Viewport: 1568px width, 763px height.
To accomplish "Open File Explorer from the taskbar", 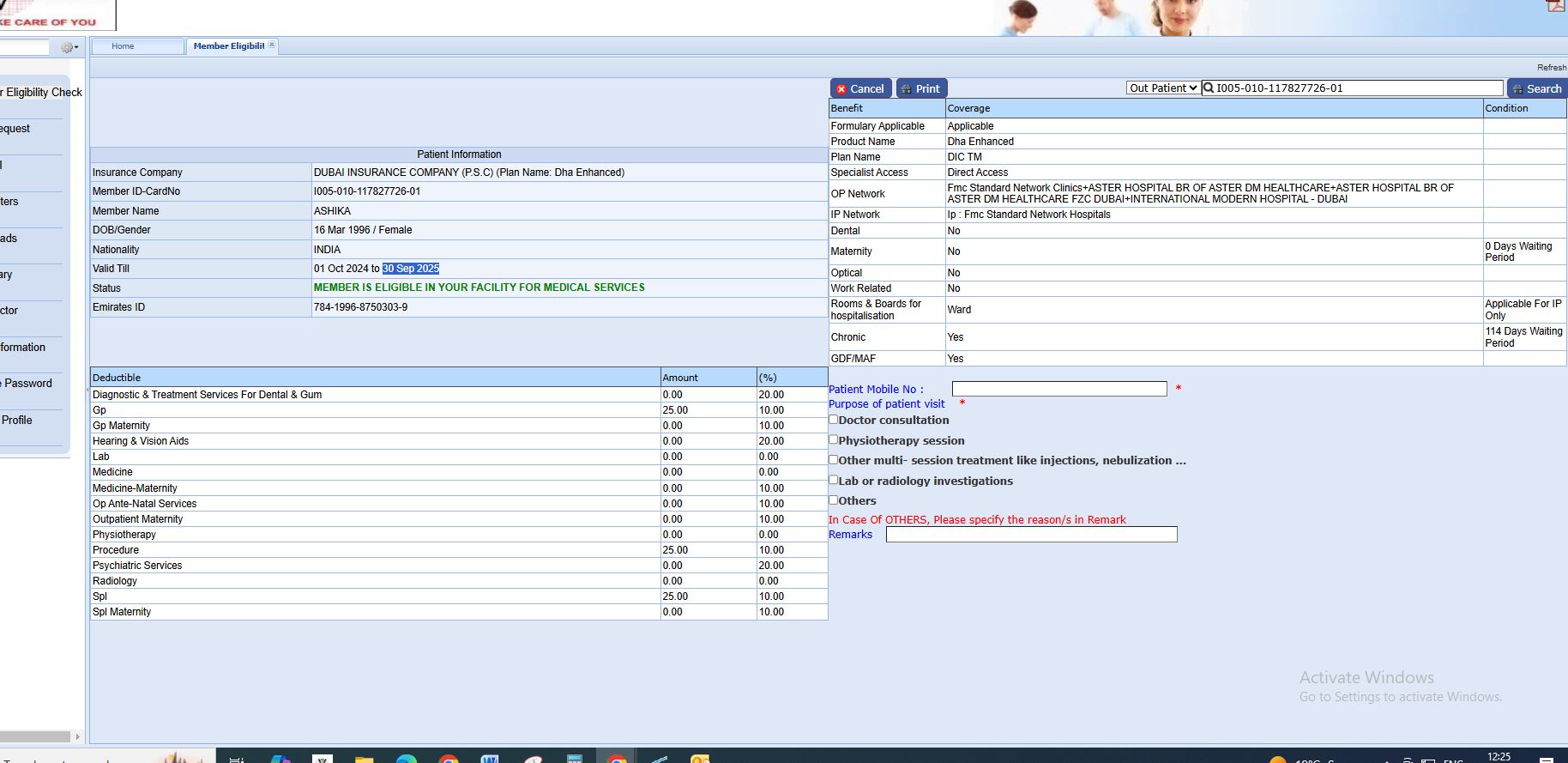I will point(364,760).
